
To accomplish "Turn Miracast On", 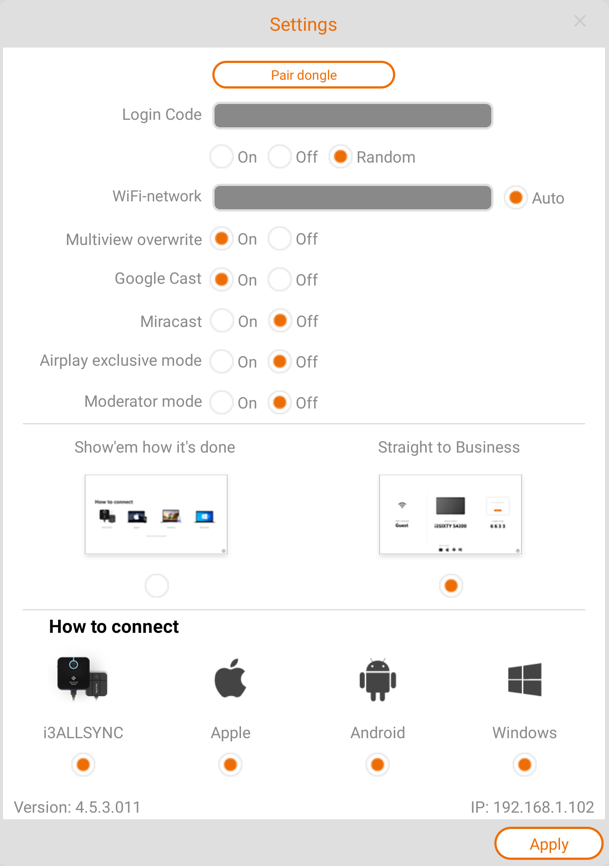I will [222, 321].
